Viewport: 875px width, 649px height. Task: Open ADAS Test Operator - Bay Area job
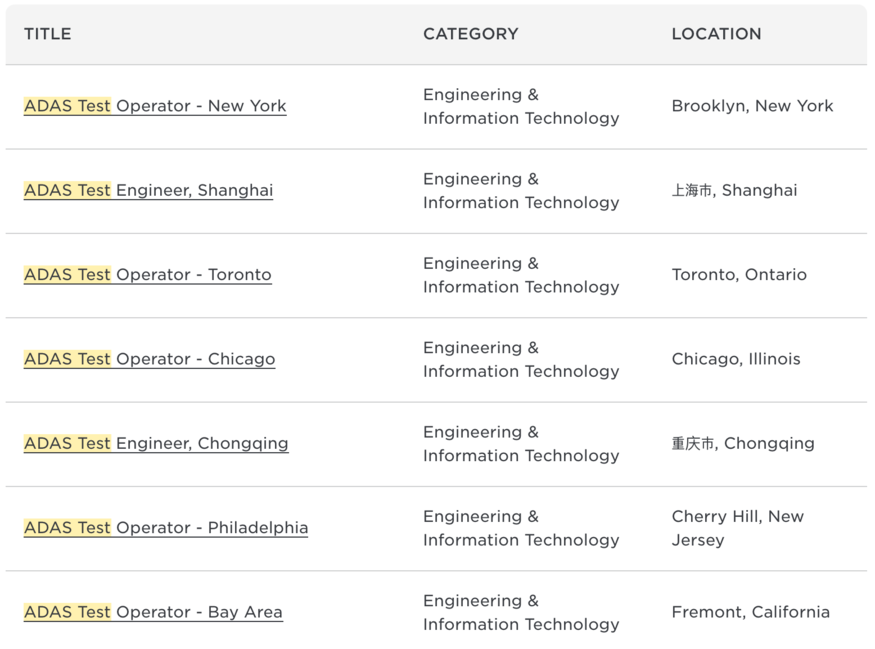pyautogui.click(x=153, y=612)
